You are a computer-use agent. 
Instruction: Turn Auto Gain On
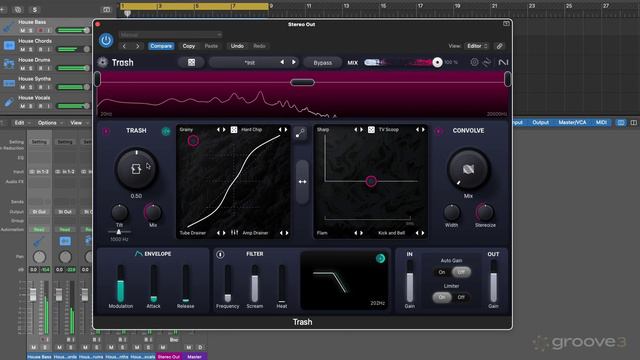point(442,272)
